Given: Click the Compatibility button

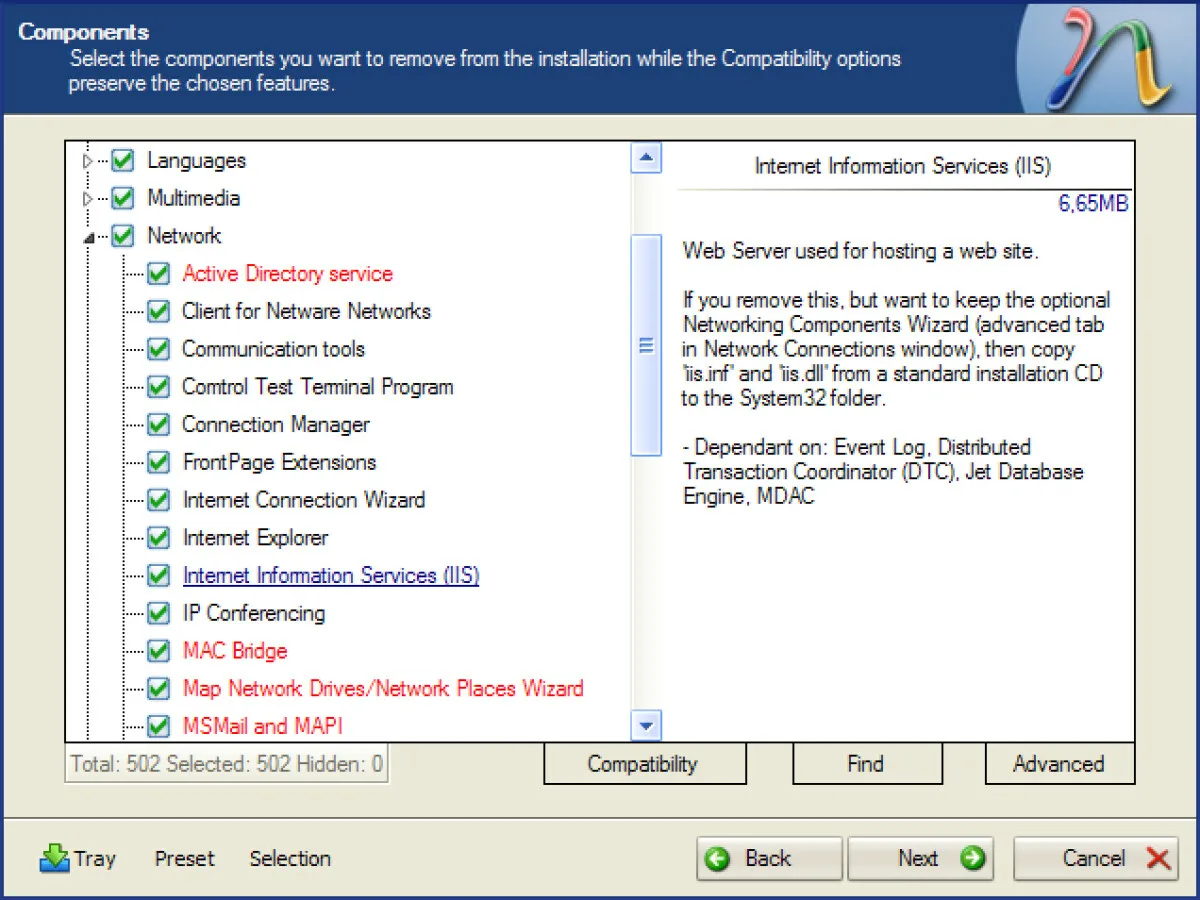Looking at the screenshot, I should coord(645,764).
